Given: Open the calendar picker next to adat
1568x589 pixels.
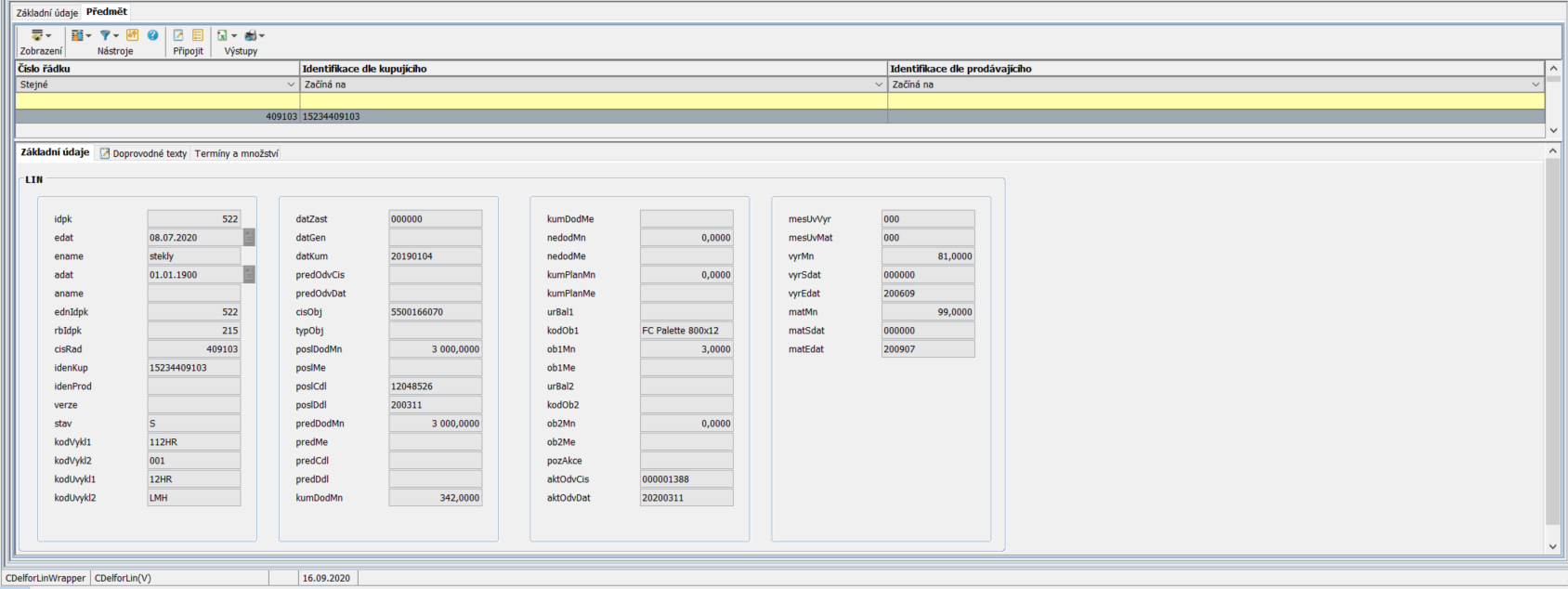Looking at the screenshot, I should 249,275.
